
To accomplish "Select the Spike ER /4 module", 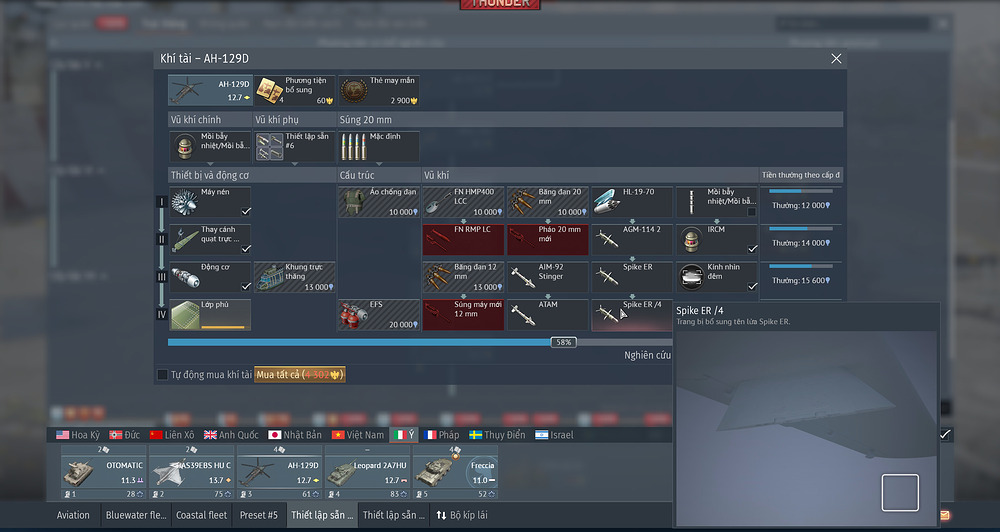I will [x=632, y=314].
